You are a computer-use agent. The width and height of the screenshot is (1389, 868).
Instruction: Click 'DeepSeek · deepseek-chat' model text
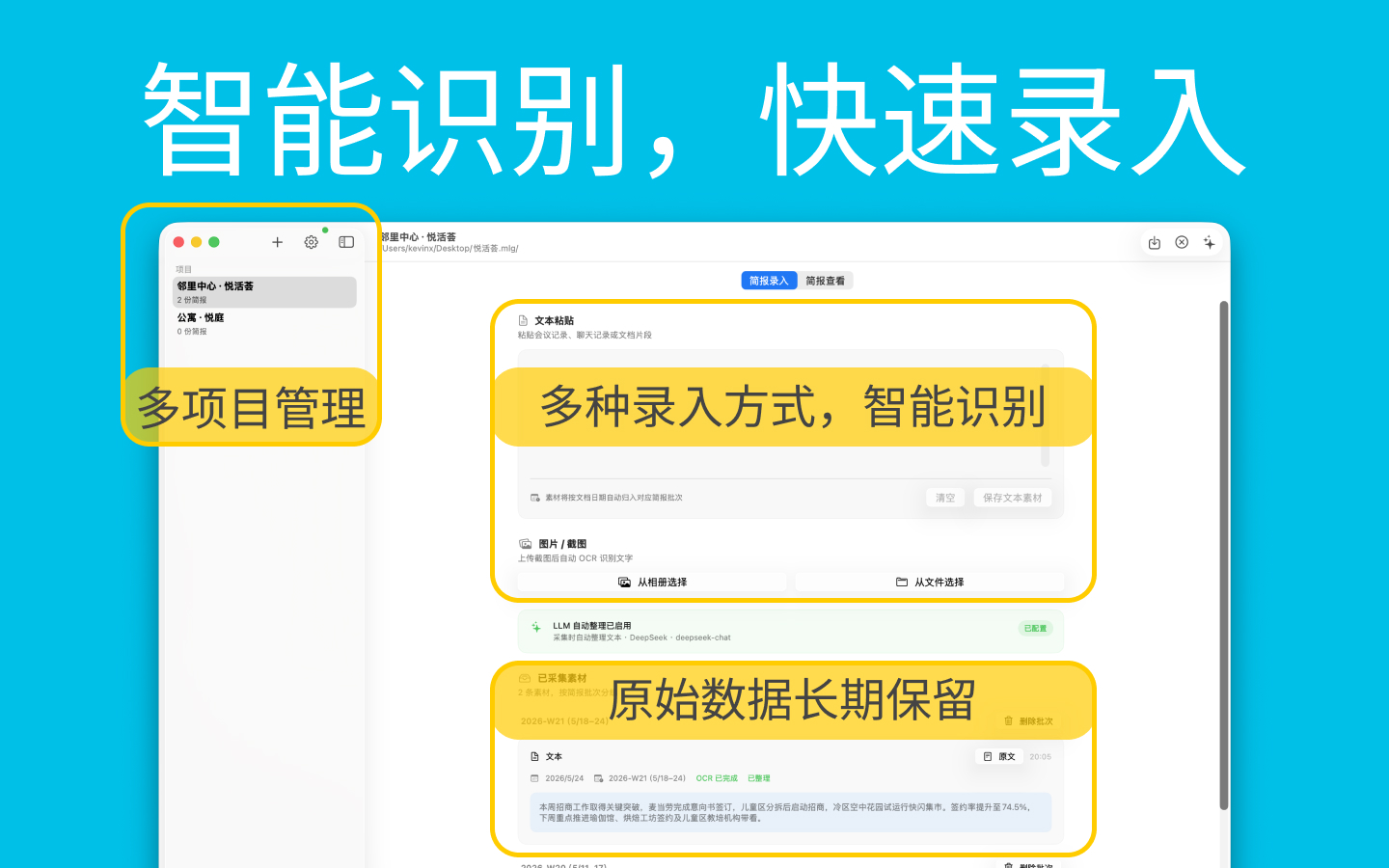(680, 637)
